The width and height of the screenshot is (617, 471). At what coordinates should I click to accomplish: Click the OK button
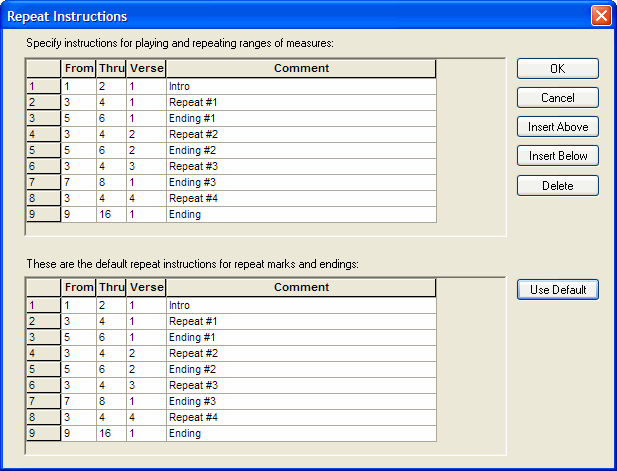click(x=557, y=69)
